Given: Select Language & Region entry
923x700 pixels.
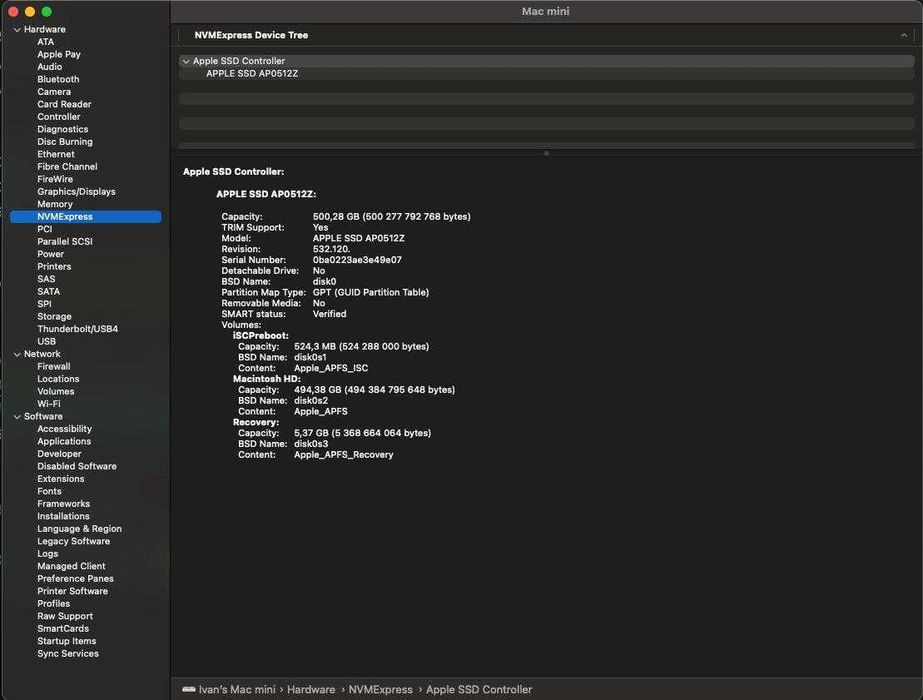Looking at the screenshot, I should (x=79, y=529).
